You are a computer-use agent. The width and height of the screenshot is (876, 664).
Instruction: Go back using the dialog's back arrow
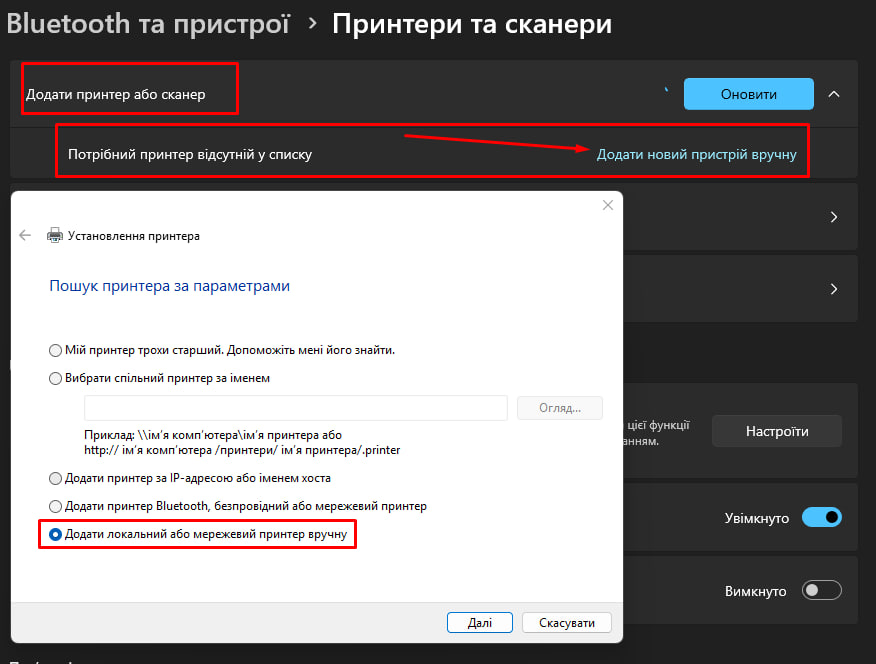26,236
